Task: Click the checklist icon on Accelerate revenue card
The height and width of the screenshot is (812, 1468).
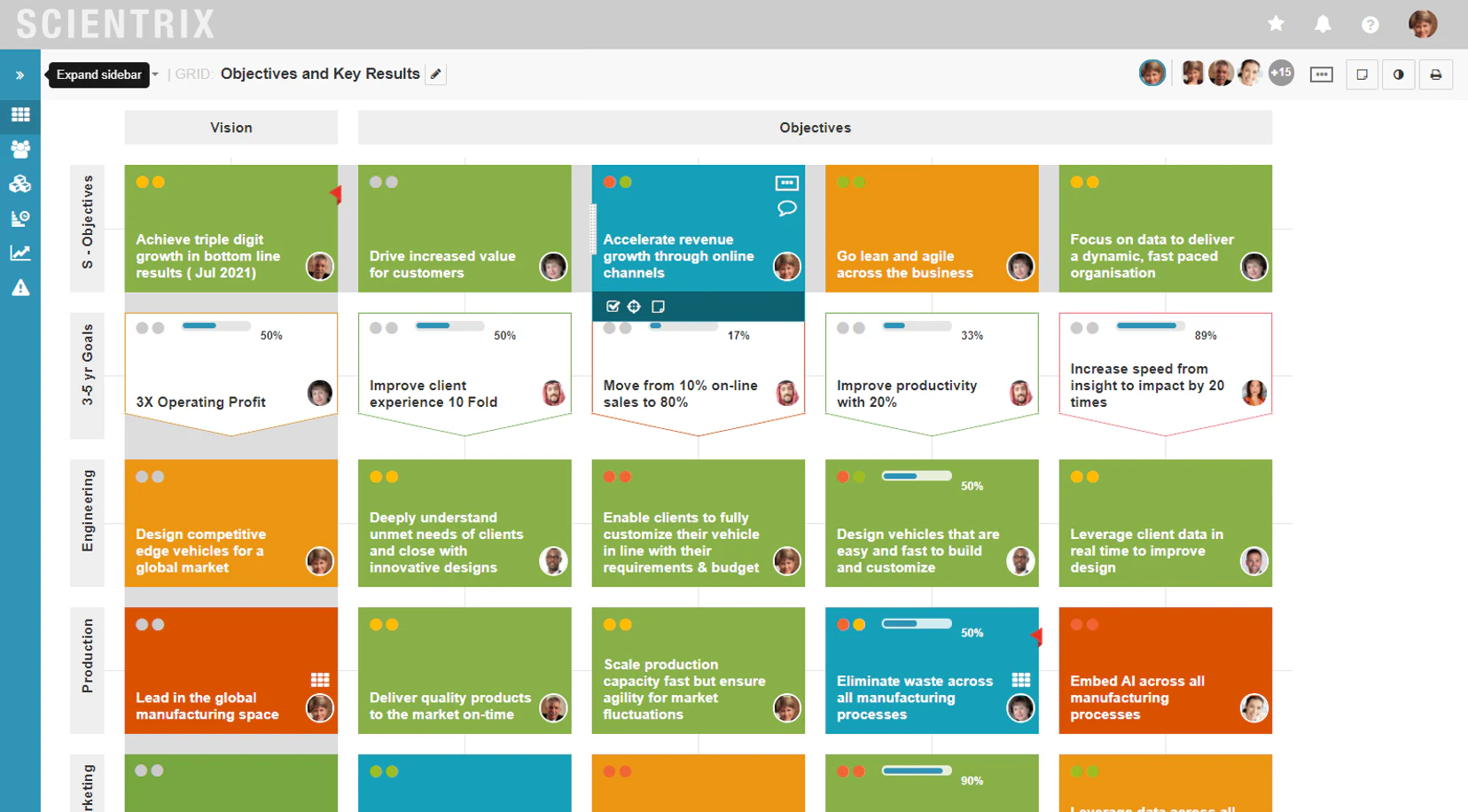Action: click(613, 306)
